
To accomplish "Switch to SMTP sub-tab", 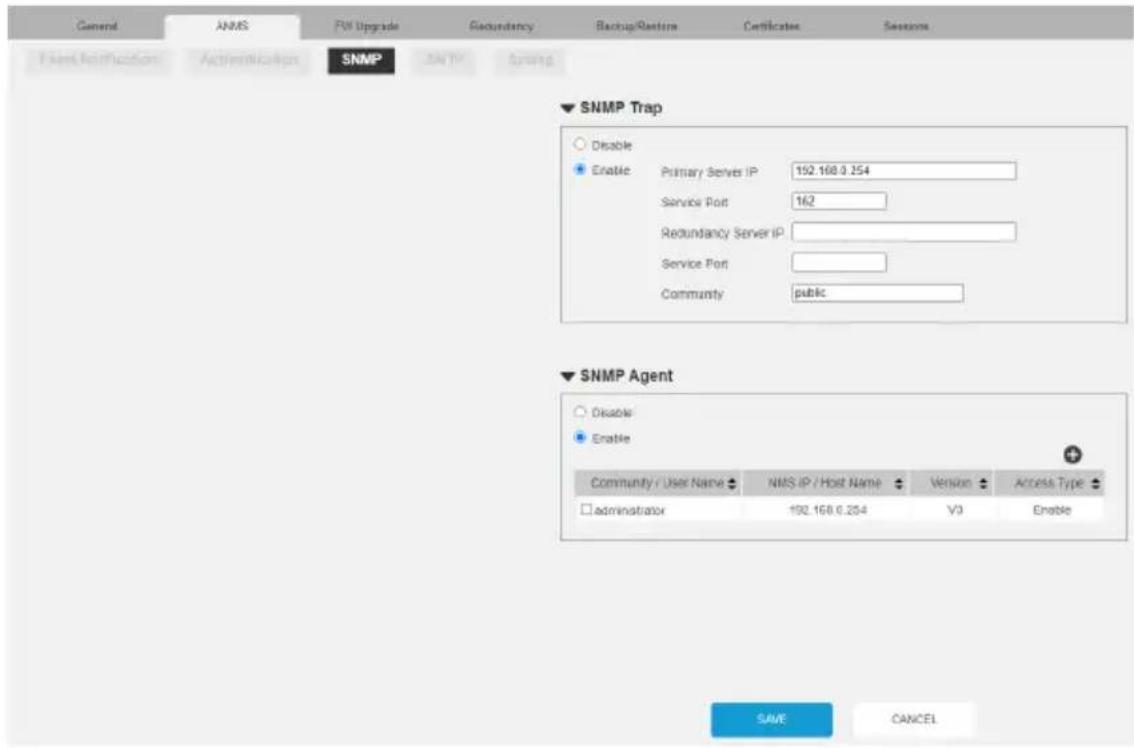I will (x=445, y=60).
